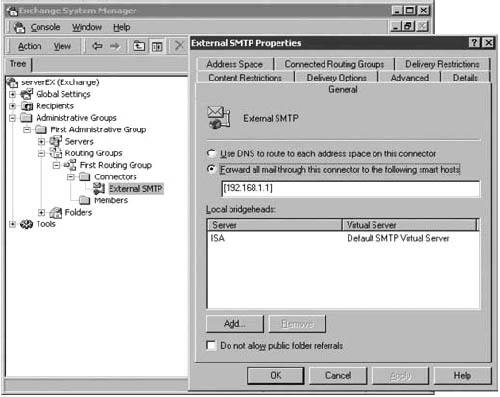Click the External SMTP envelope icon in dialog
The height and width of the screenshot is (397, 500).
219,118
